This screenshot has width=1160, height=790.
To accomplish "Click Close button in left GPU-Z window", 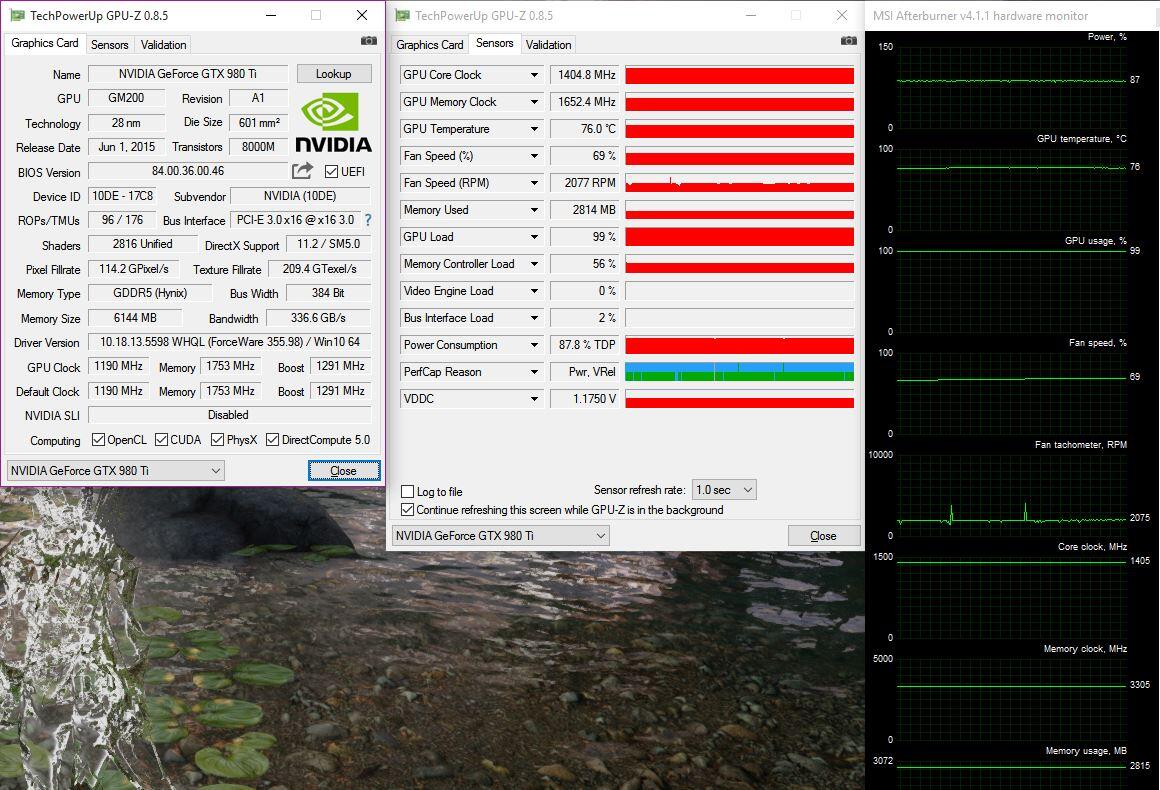I will coord(344,470).
